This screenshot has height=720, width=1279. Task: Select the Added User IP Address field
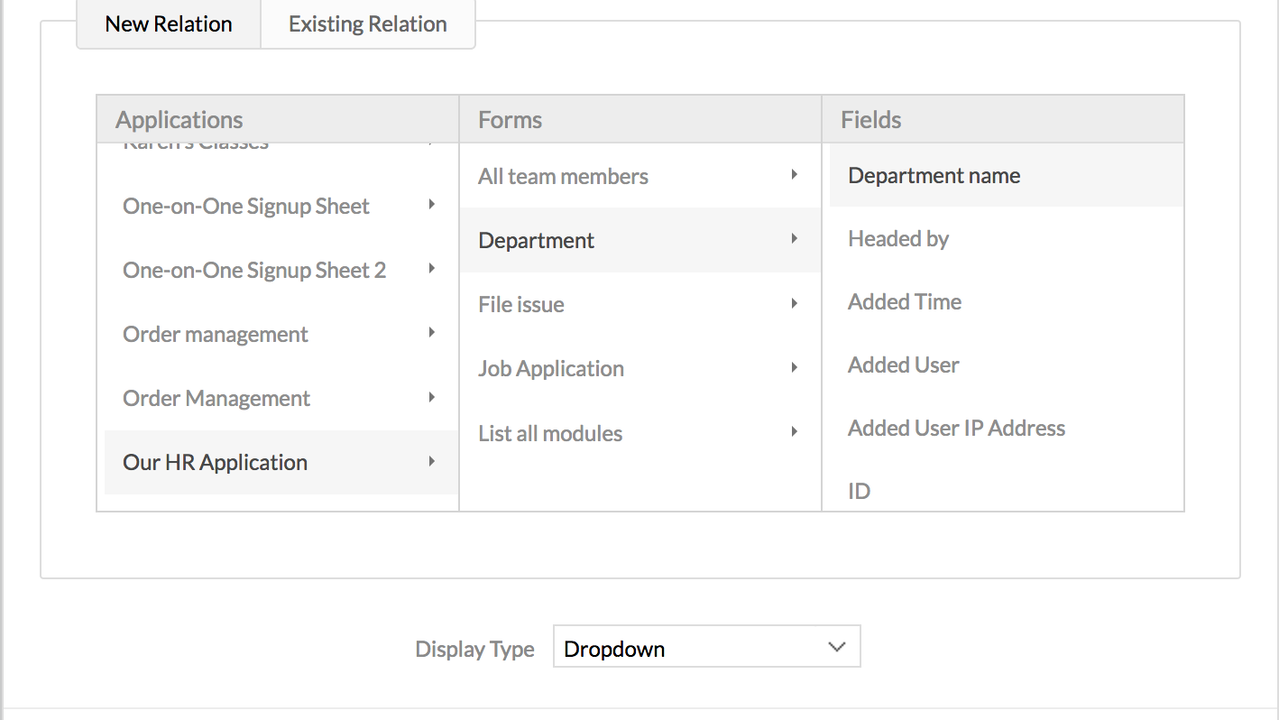click(955, 428)
